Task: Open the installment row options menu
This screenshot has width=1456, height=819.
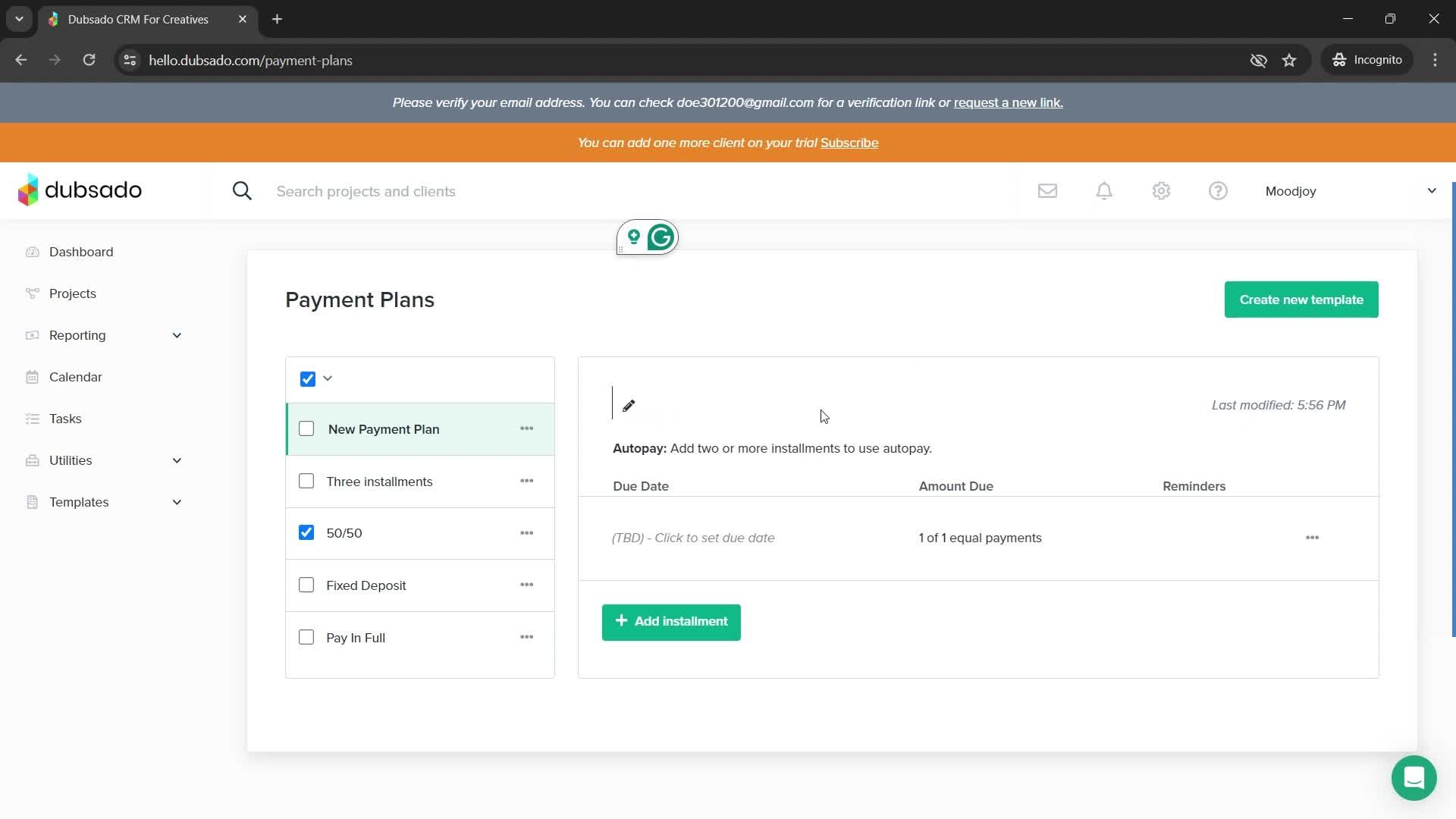Action: click(x=1312, y=538)
